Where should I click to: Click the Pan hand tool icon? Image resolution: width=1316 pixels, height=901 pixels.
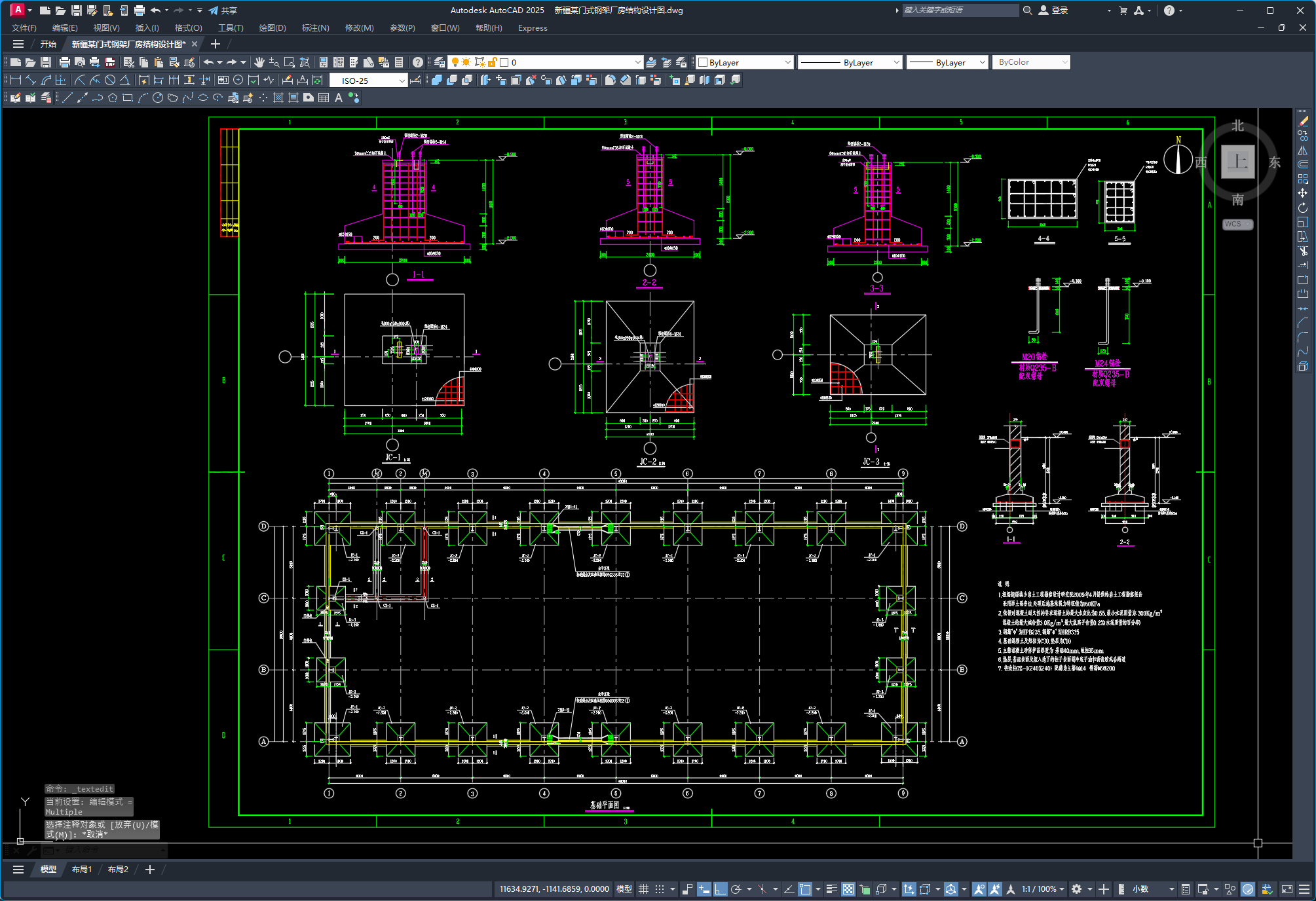(259, 62)
